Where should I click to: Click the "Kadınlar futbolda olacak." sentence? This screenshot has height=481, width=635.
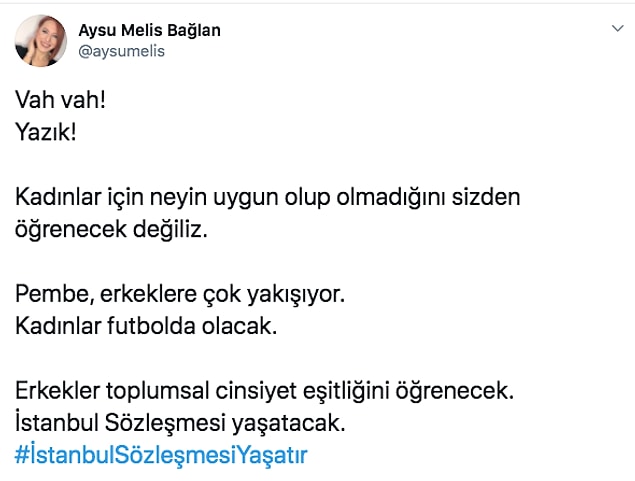(x=146, y=326)
